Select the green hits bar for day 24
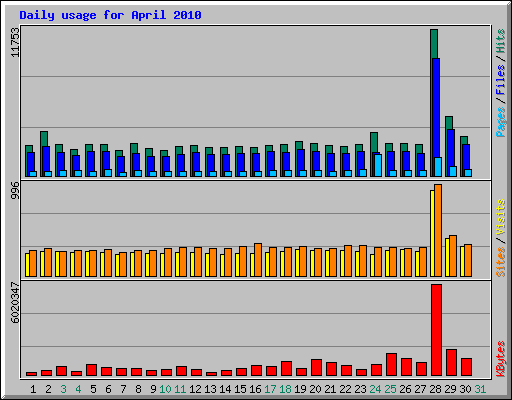Viewport: 512px width, 400px height. pos(374,142)
